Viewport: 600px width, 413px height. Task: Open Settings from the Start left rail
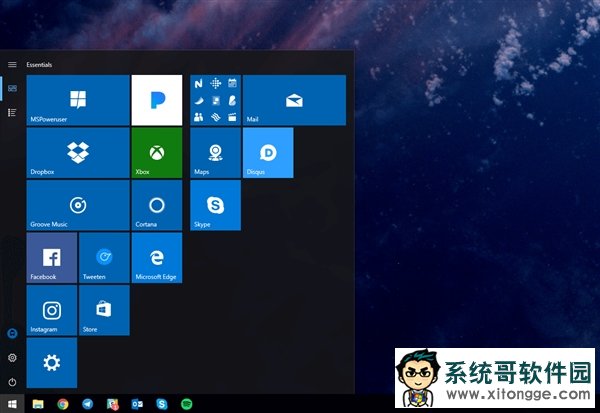(x=12, y=357)
